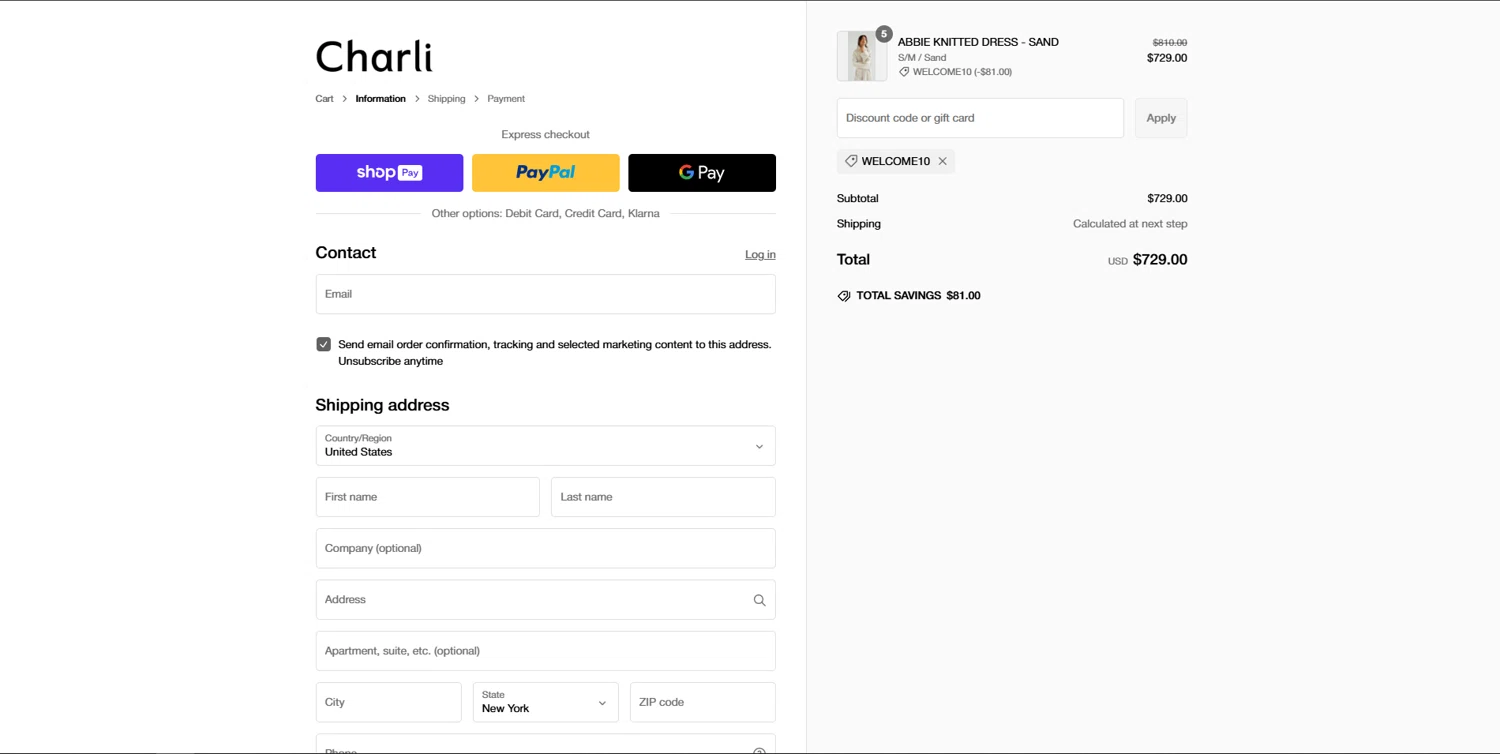This screenshot has height=754, width=1500.
Task: Click the WELCOME10 (-$81.00) line discount text
Action: click(x=962, y=72)
